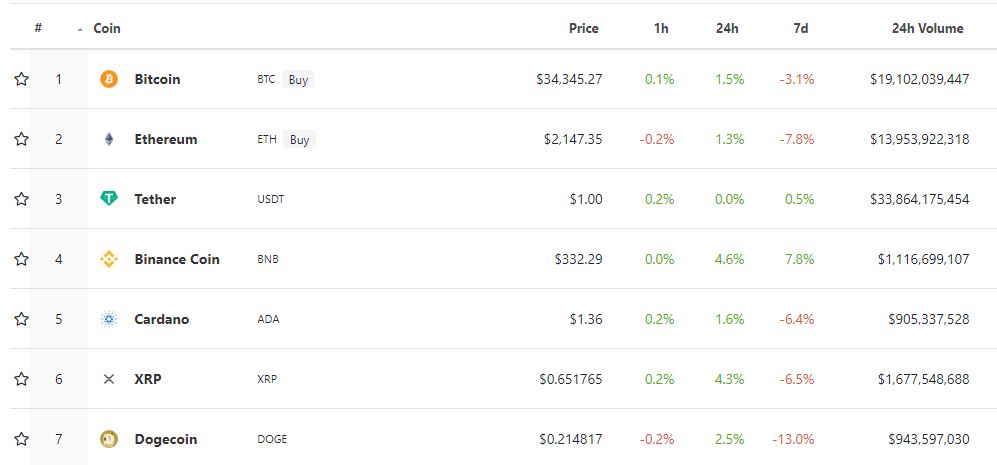997x465 pixels.
Task: Star Dogecoin as a favorite
Action: pyautogui.click(x=22, y=439)
